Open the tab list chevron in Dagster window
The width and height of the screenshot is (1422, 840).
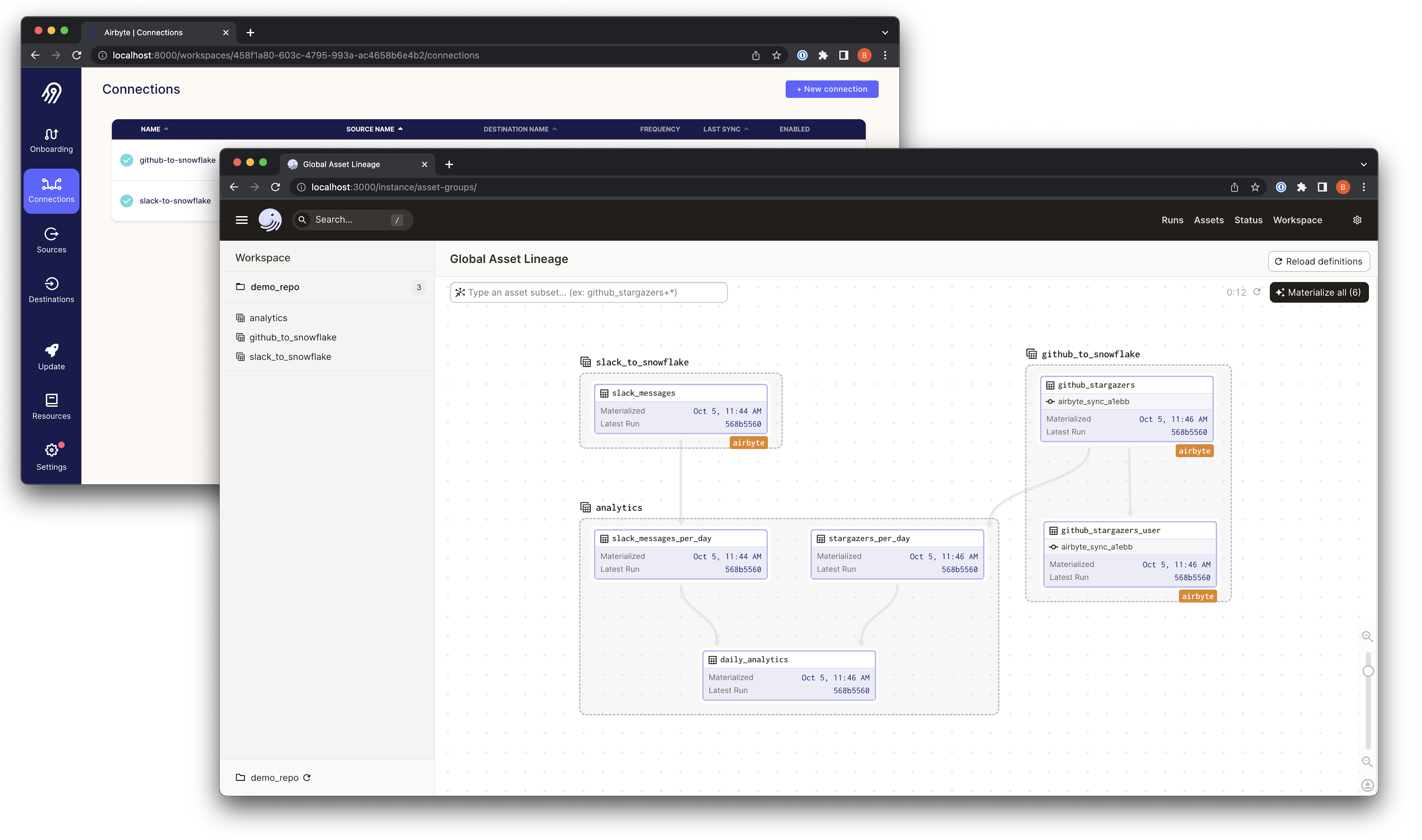pos(1363,164)
